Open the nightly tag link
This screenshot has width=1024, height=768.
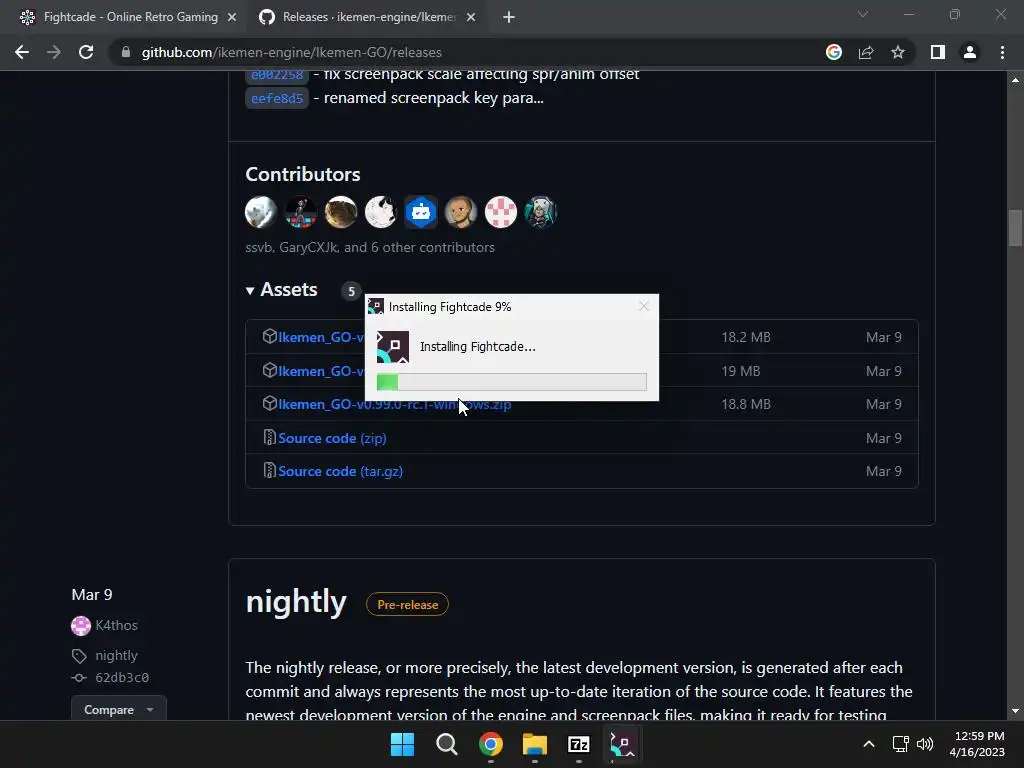coord(116,656)
